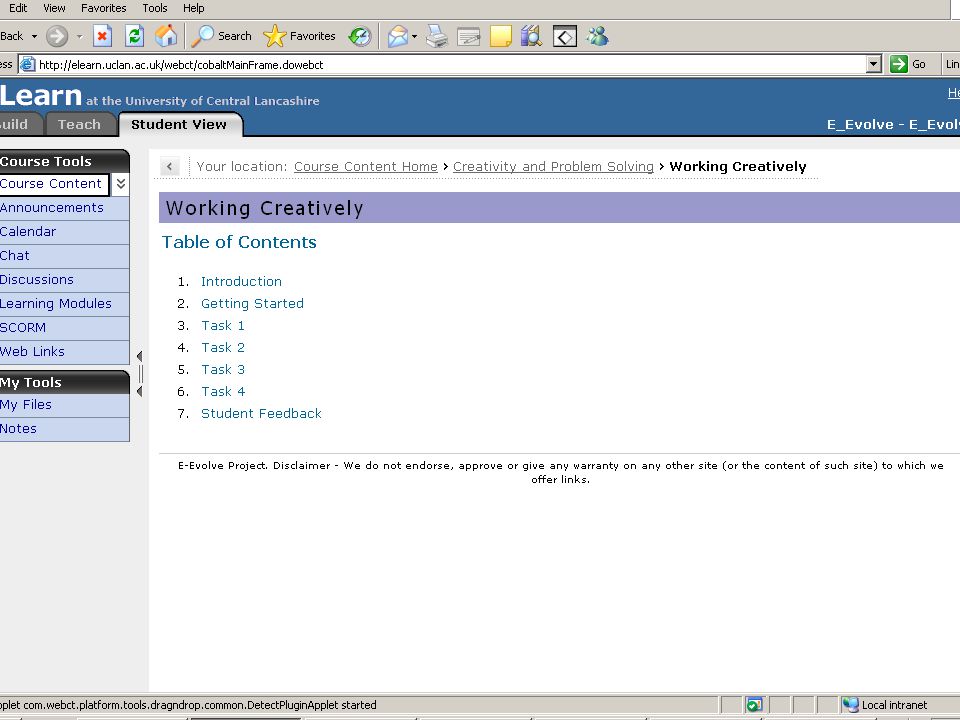
Task: Click the page icon beside URL
Action: click(28, 64)
